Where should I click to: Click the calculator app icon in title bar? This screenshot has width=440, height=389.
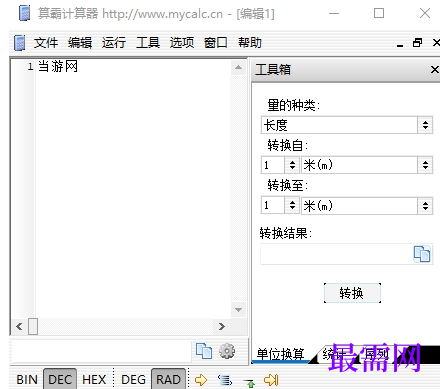point(25,13)
